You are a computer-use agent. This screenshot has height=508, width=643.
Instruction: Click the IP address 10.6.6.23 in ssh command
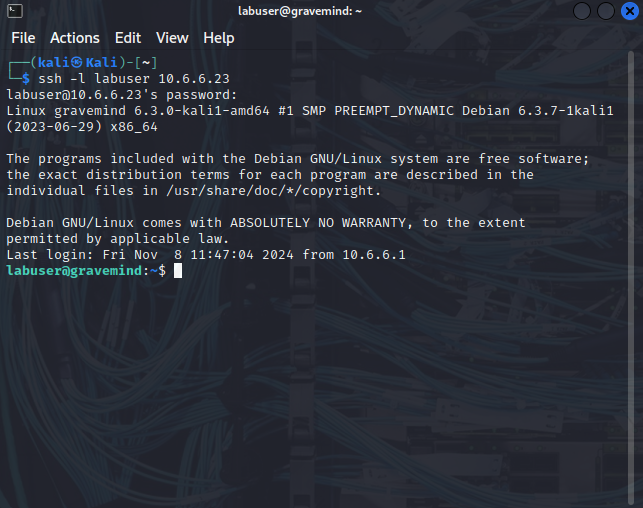pyautogui.click(x=194, y=79)
